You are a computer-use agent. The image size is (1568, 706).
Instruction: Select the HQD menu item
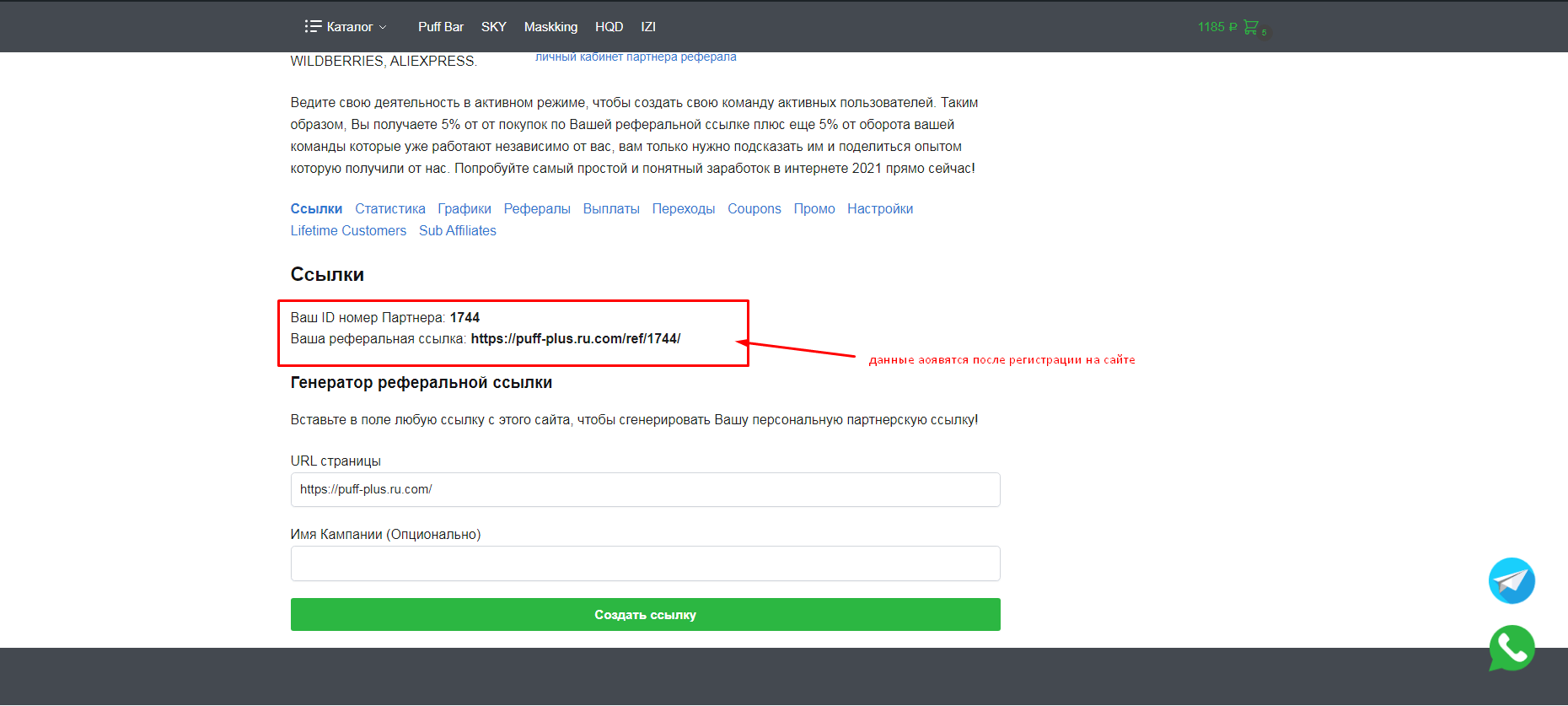(609, 27)
